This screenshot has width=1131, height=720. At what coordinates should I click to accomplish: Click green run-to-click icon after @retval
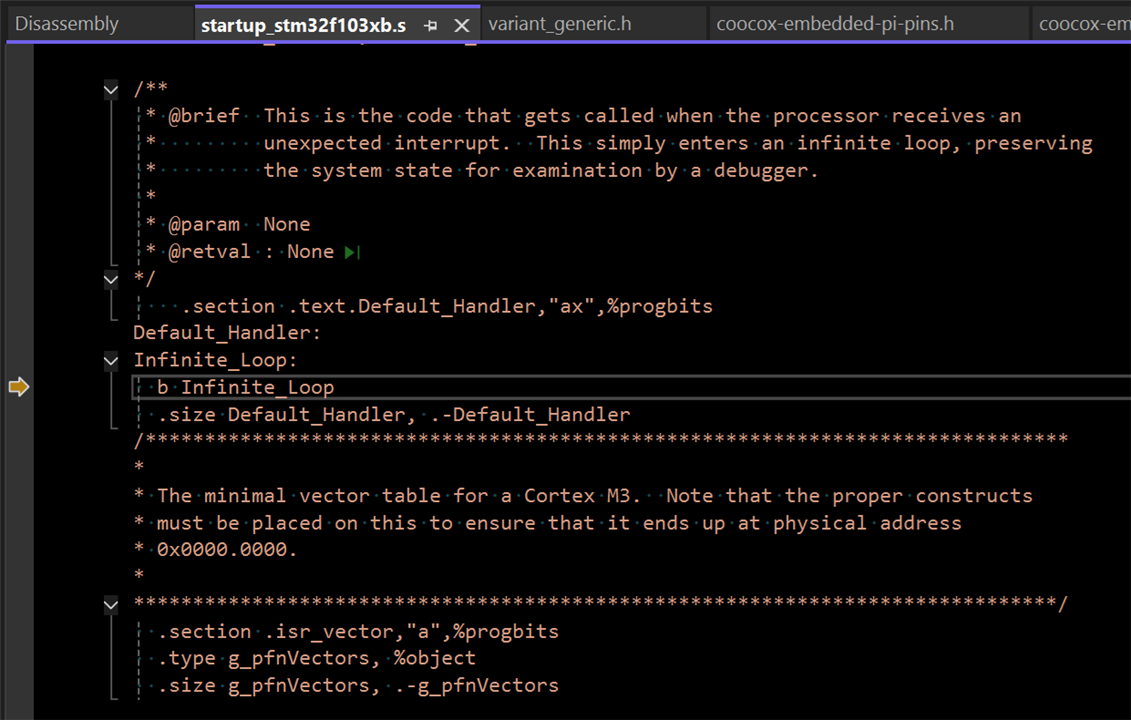pyautogui.click(x=351, y=252)
